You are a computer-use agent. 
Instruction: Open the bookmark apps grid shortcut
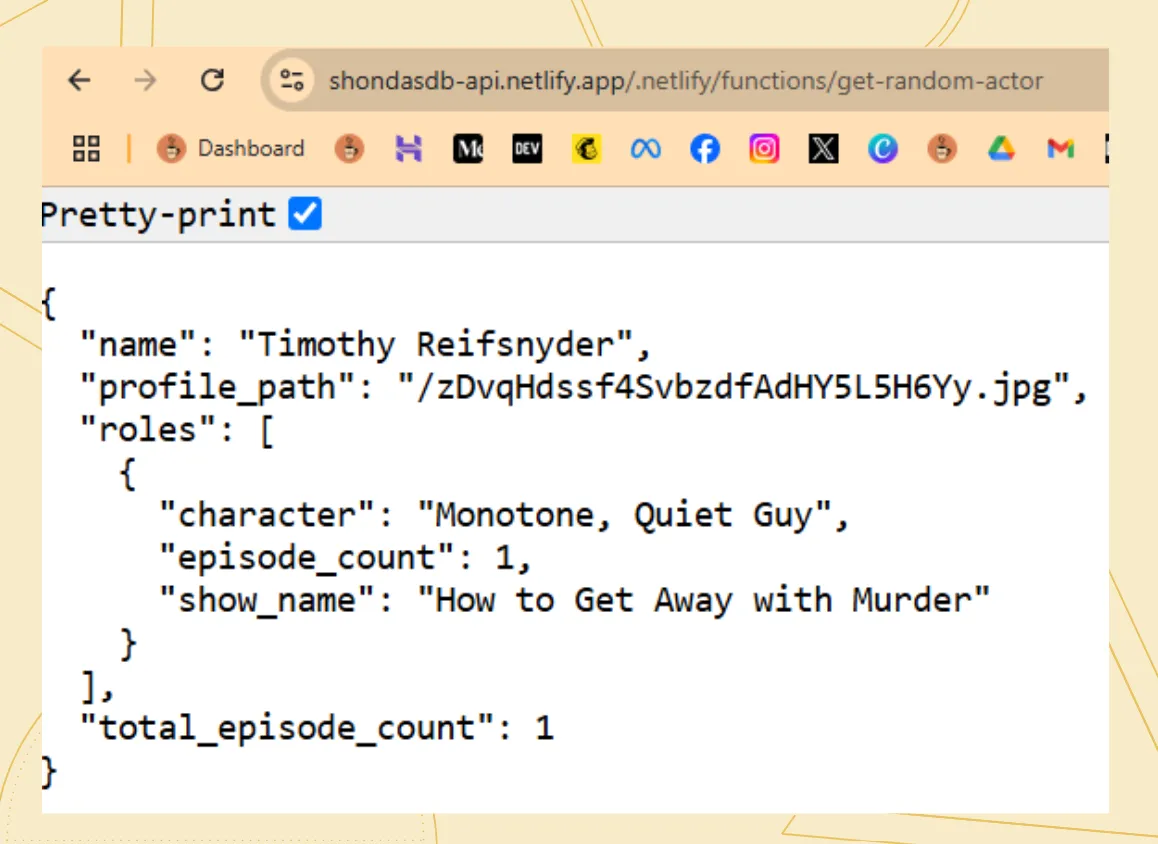point(85,148)
